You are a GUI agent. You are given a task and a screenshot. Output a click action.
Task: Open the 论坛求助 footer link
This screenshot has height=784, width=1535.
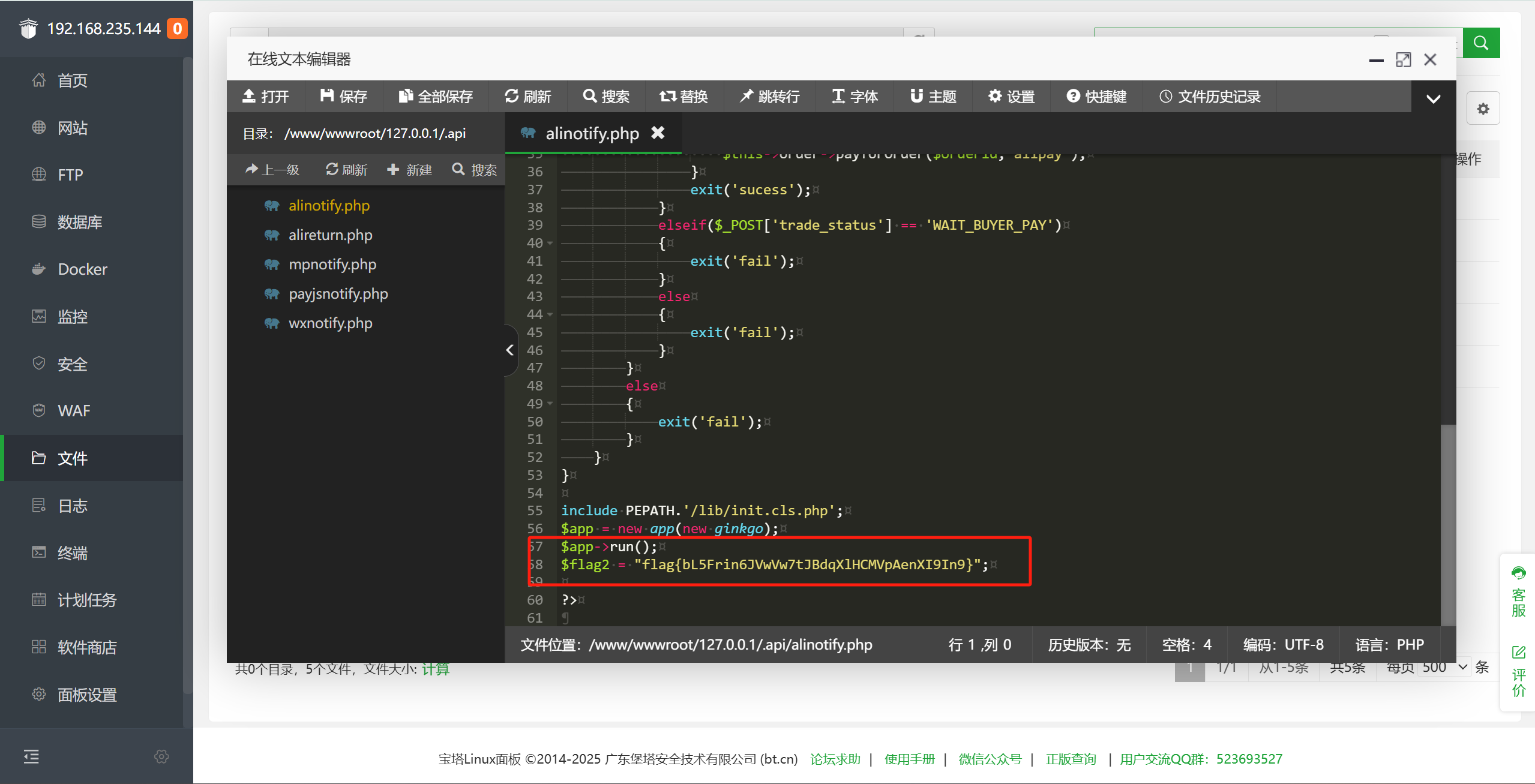(x=835, y=759)
